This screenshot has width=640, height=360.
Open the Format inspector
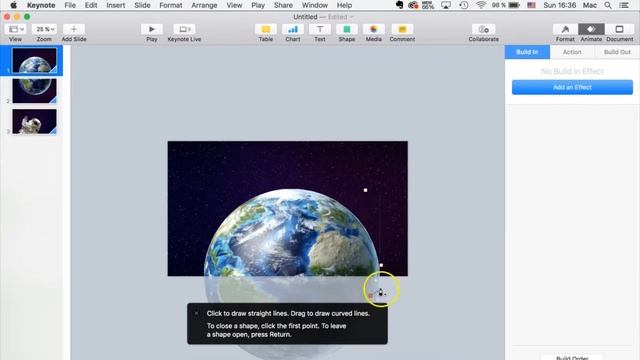click(x=565, y=29)
